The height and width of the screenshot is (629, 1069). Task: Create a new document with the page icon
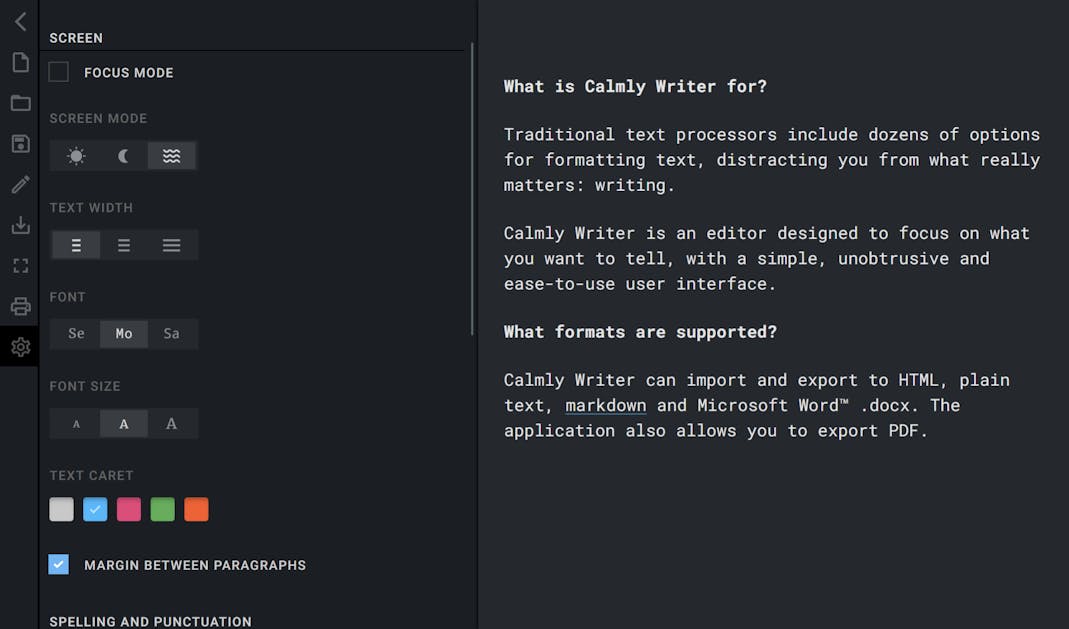tap(20, 62)
